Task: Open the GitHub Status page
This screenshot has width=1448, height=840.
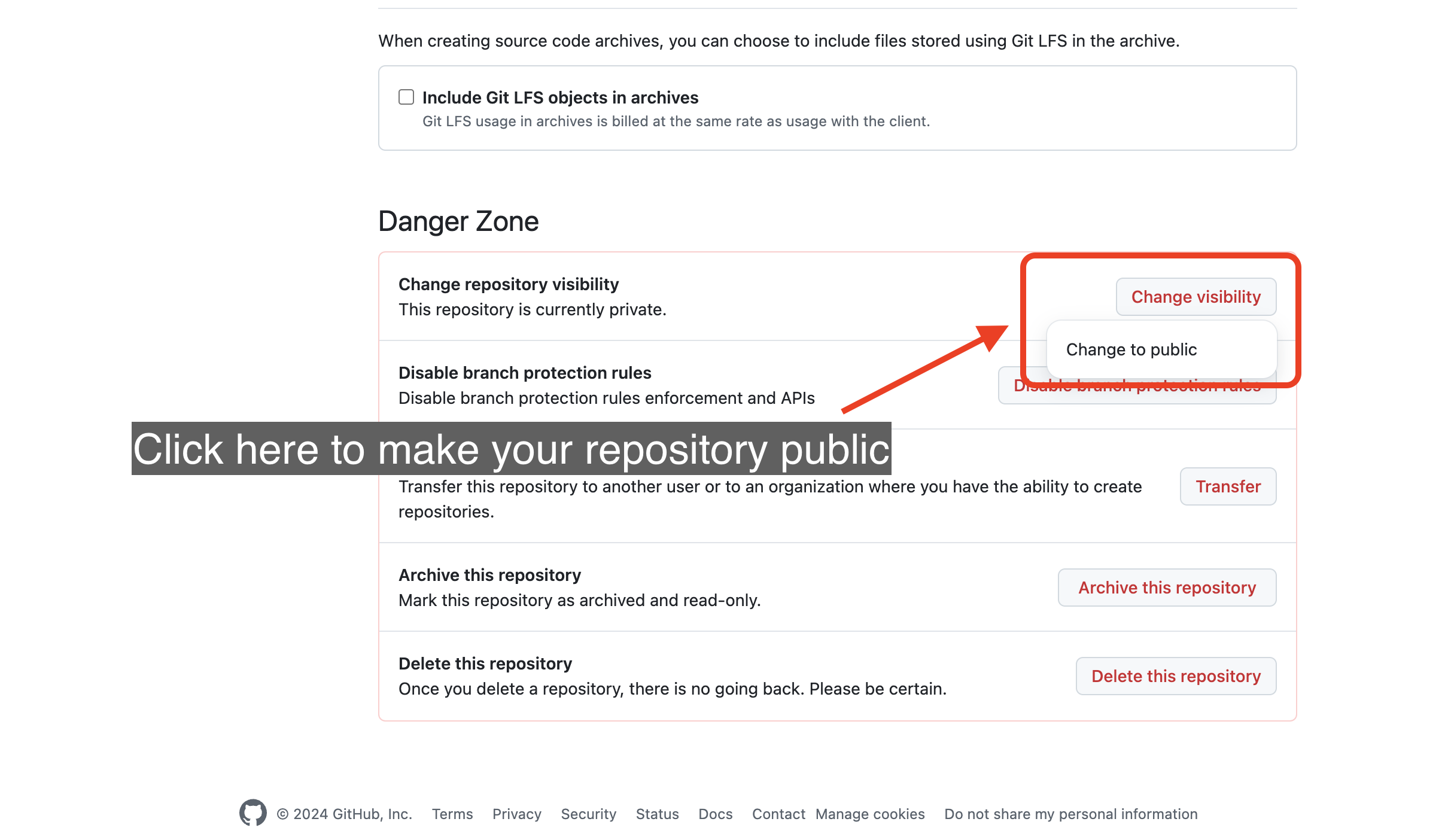Action: coord(657,814)
